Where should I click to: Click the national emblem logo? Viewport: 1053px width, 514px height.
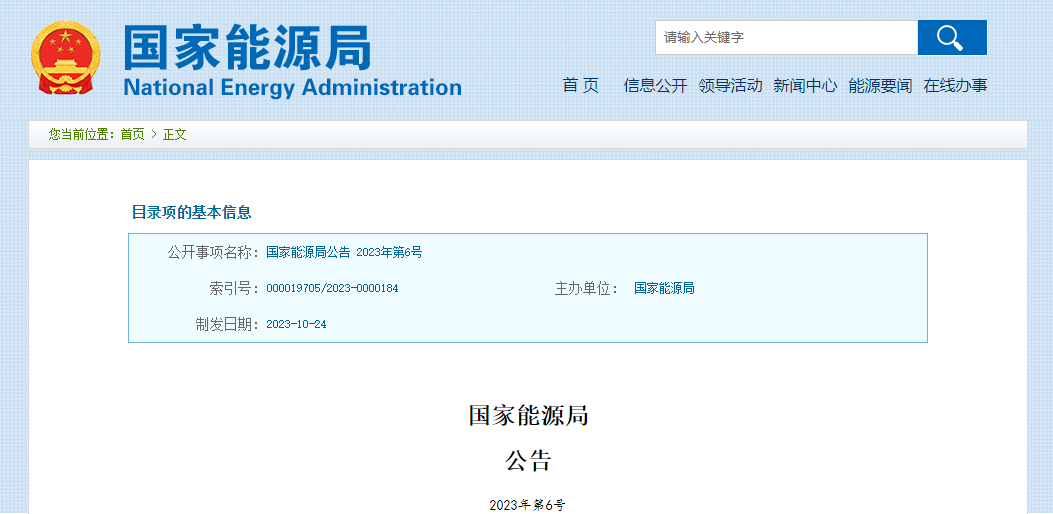(66, 58)
